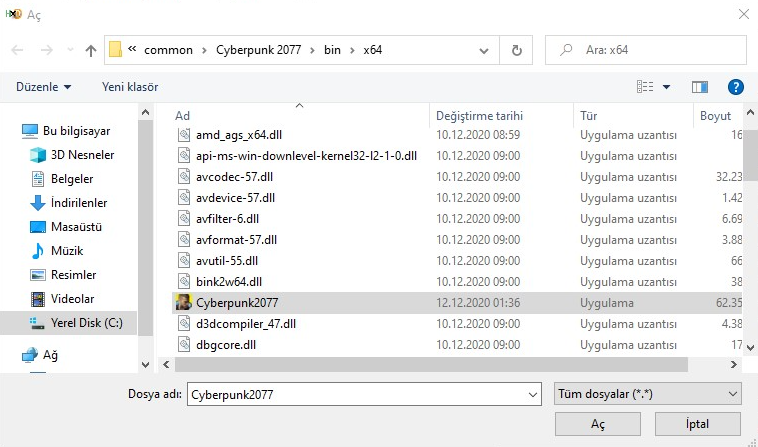The image size is (758, 447).
Task: Select avdevice-57.dll file
Action: [x=235, y=198]
